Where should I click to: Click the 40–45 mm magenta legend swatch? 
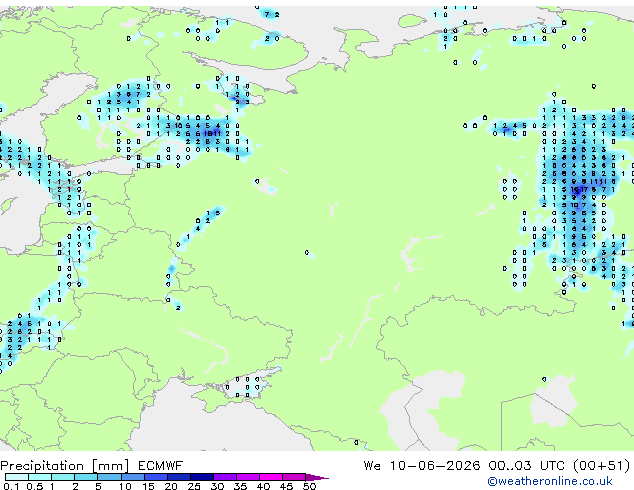[x=271, y=477]
